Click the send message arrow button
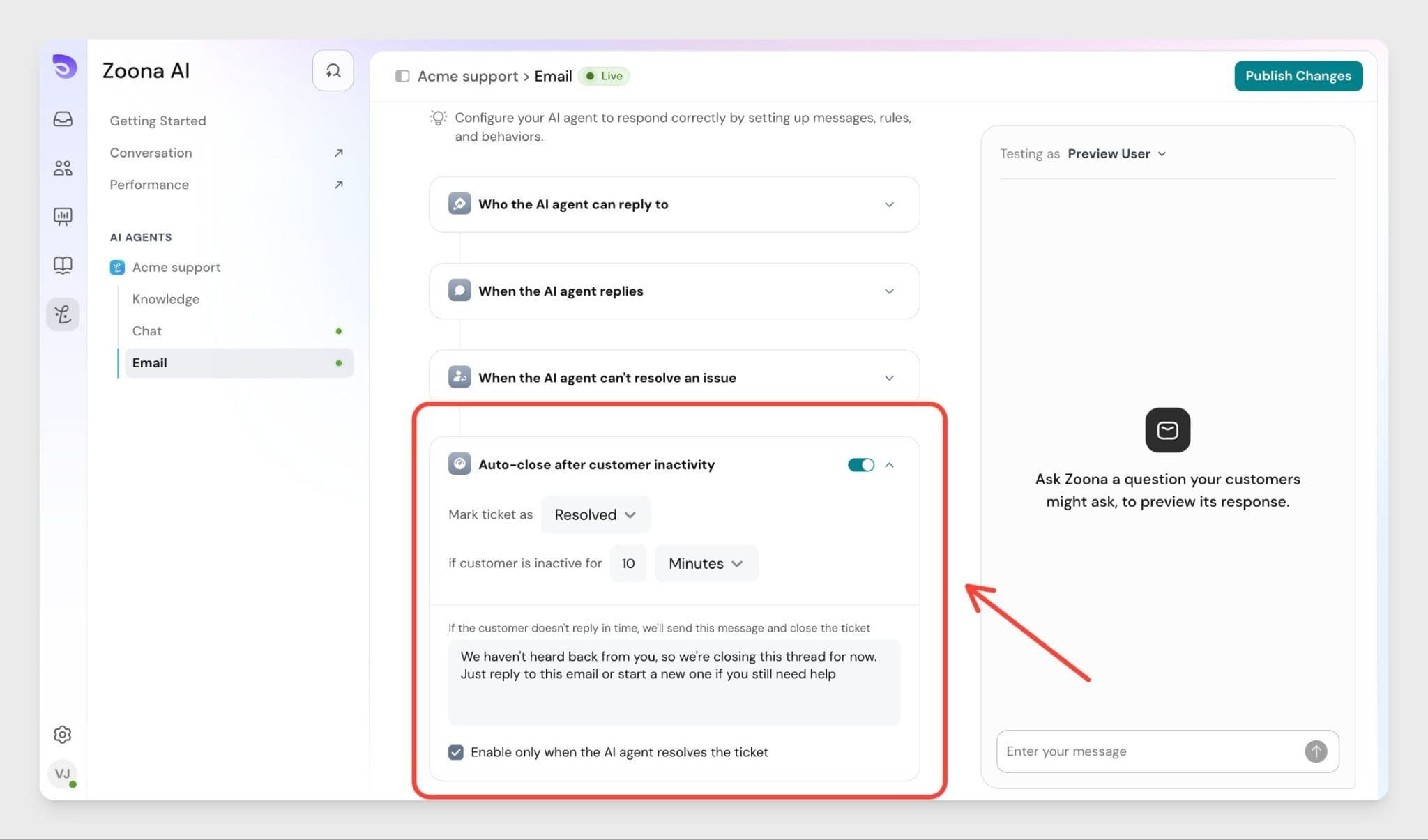This screenshot has width=1428, height=840. pyautogui.click(x=1316, y=751)
